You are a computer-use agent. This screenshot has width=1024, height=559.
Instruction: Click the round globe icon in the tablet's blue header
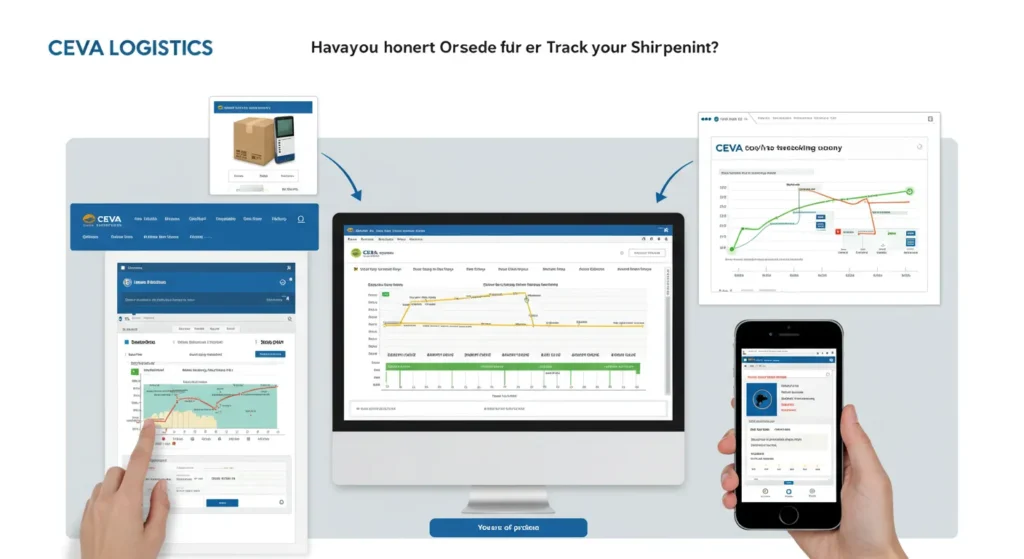click(x=127, y=282)
